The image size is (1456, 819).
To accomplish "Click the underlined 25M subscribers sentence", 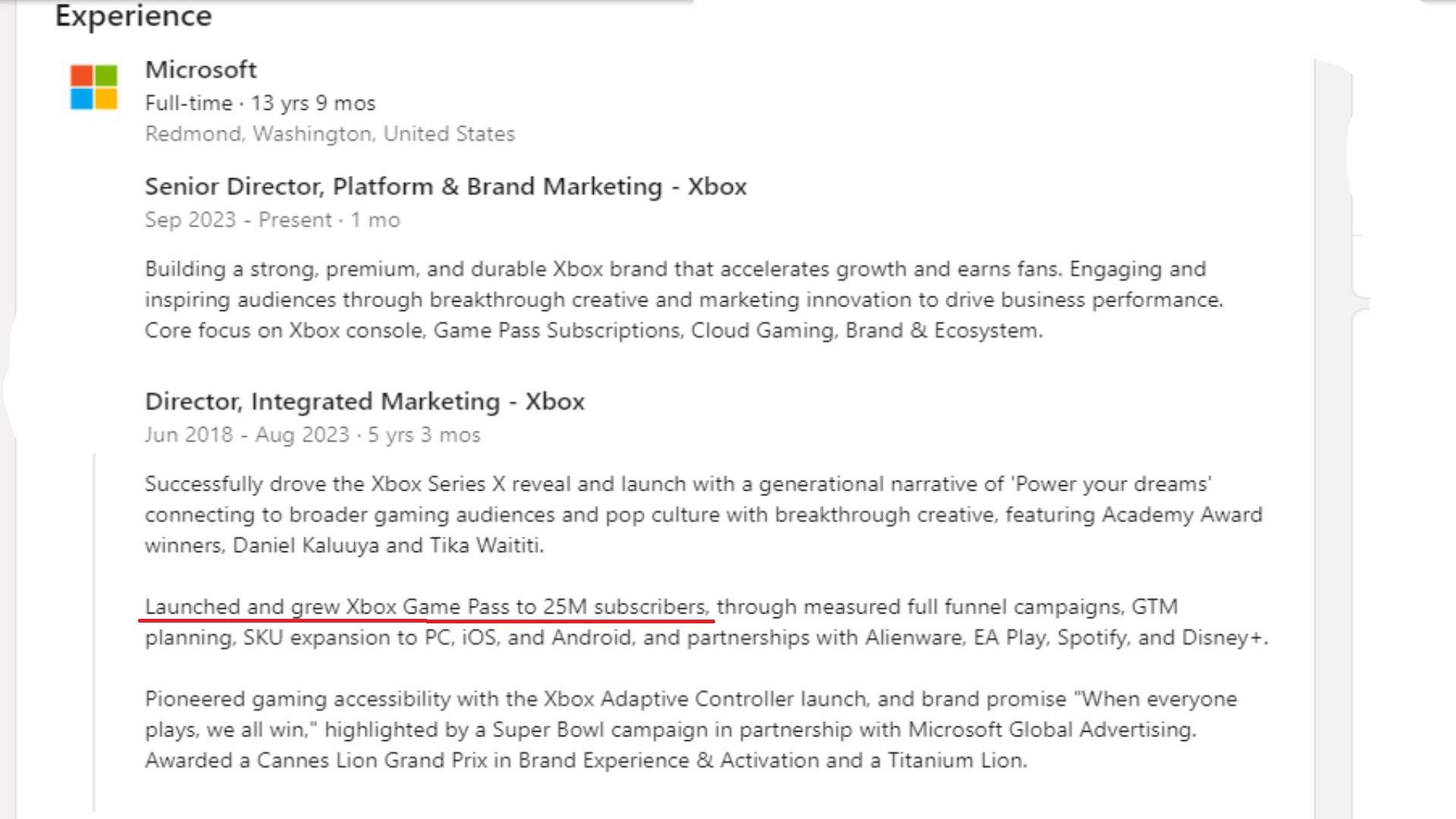I will pyautogui.click(x=428, y=607).
